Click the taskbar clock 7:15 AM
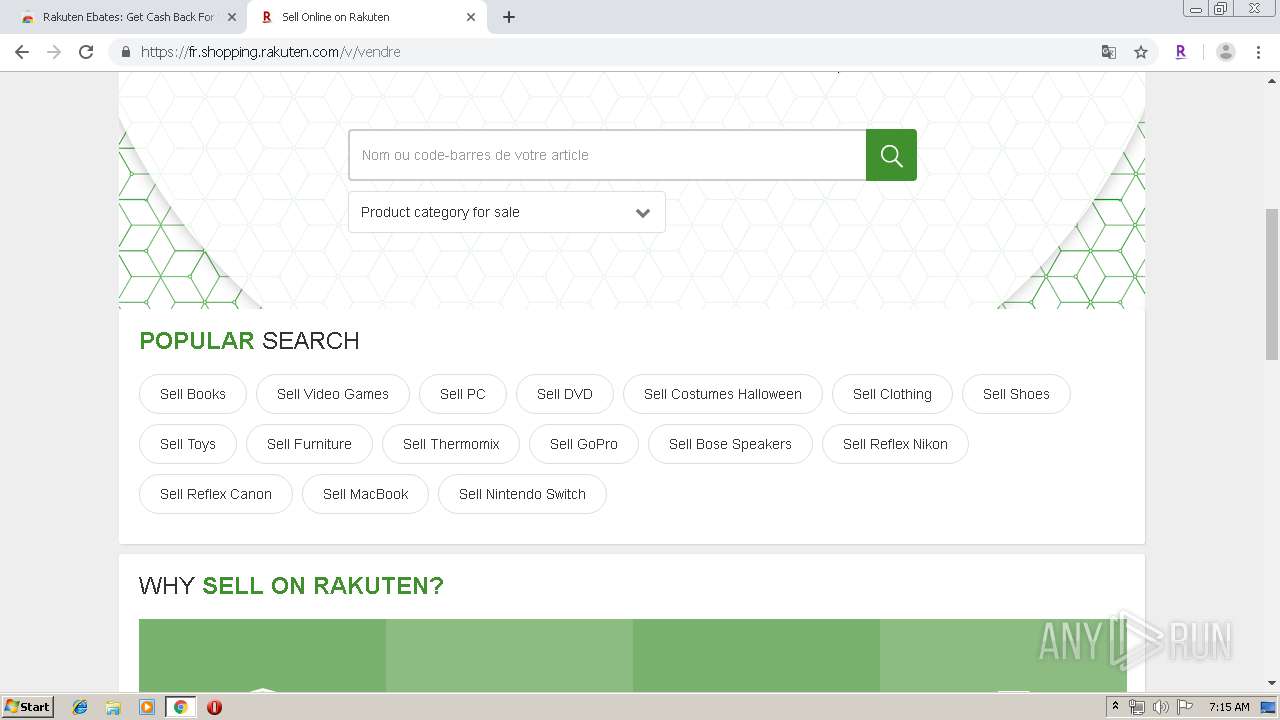 [x=1229, y=707]
